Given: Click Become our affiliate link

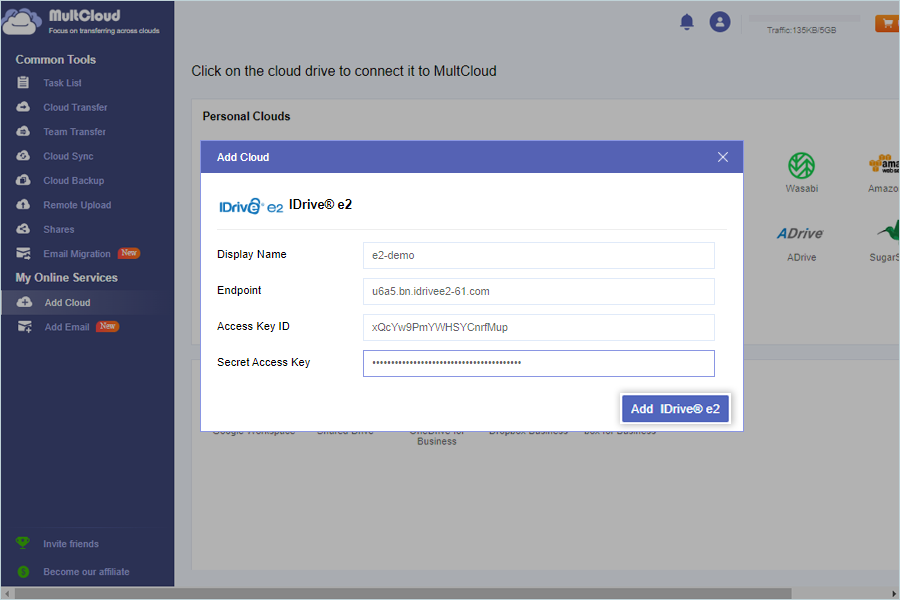Looking at the screenshot, I should click(x=86, y=572).
